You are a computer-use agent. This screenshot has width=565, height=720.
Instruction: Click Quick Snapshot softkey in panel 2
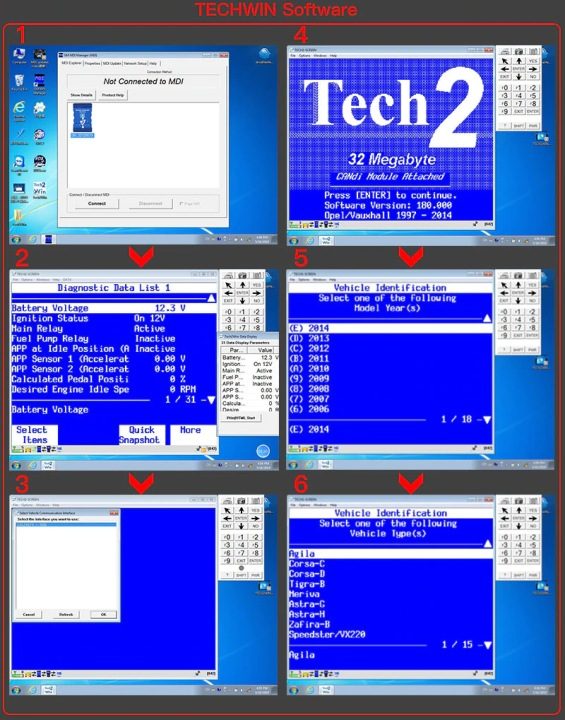141,435
